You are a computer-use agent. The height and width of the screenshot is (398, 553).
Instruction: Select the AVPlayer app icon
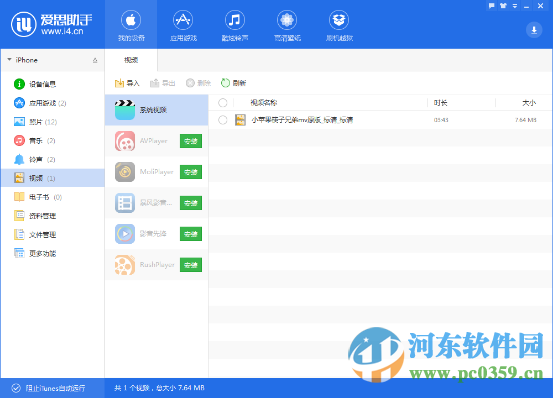point(125,141)
